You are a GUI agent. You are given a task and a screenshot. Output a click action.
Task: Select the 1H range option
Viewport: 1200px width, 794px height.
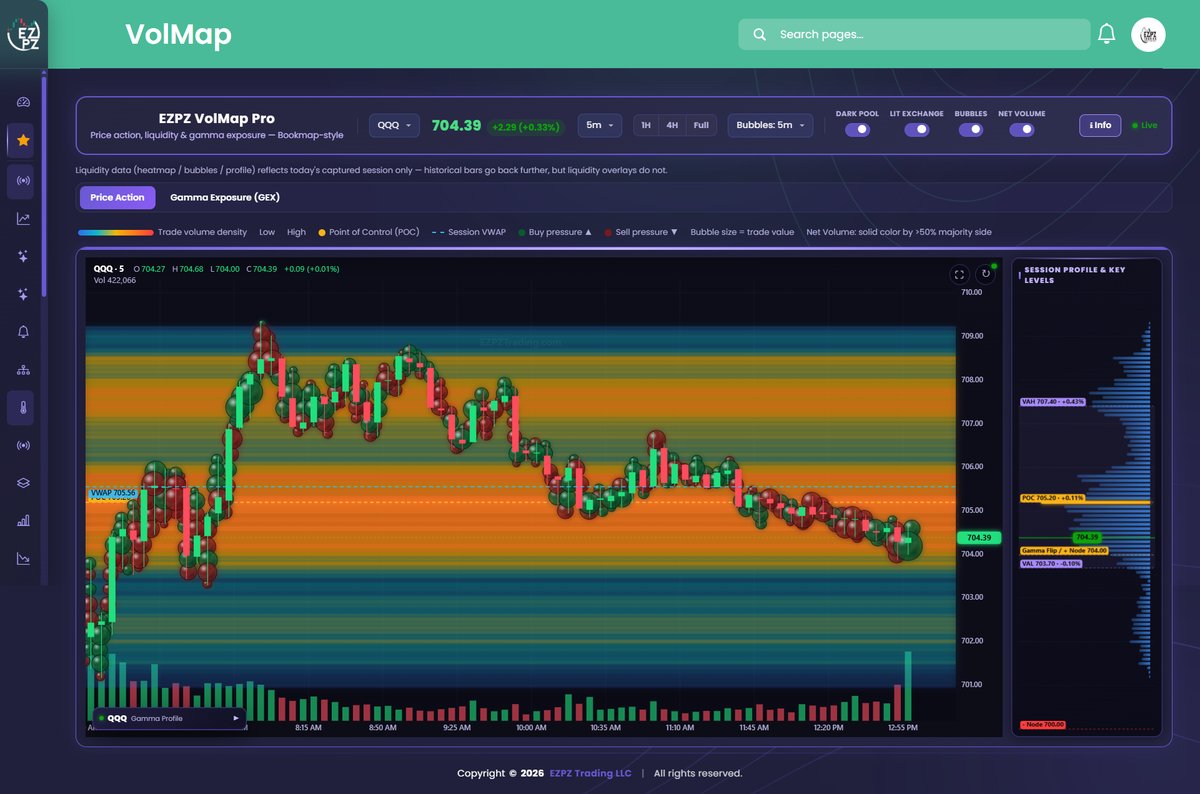[x=646, y=125]
